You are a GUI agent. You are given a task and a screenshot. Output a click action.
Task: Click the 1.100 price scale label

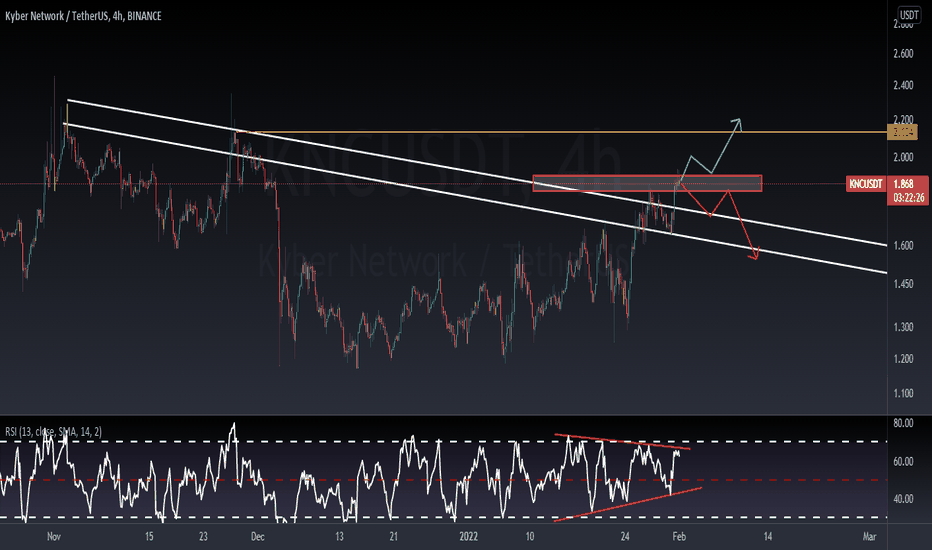903,394
